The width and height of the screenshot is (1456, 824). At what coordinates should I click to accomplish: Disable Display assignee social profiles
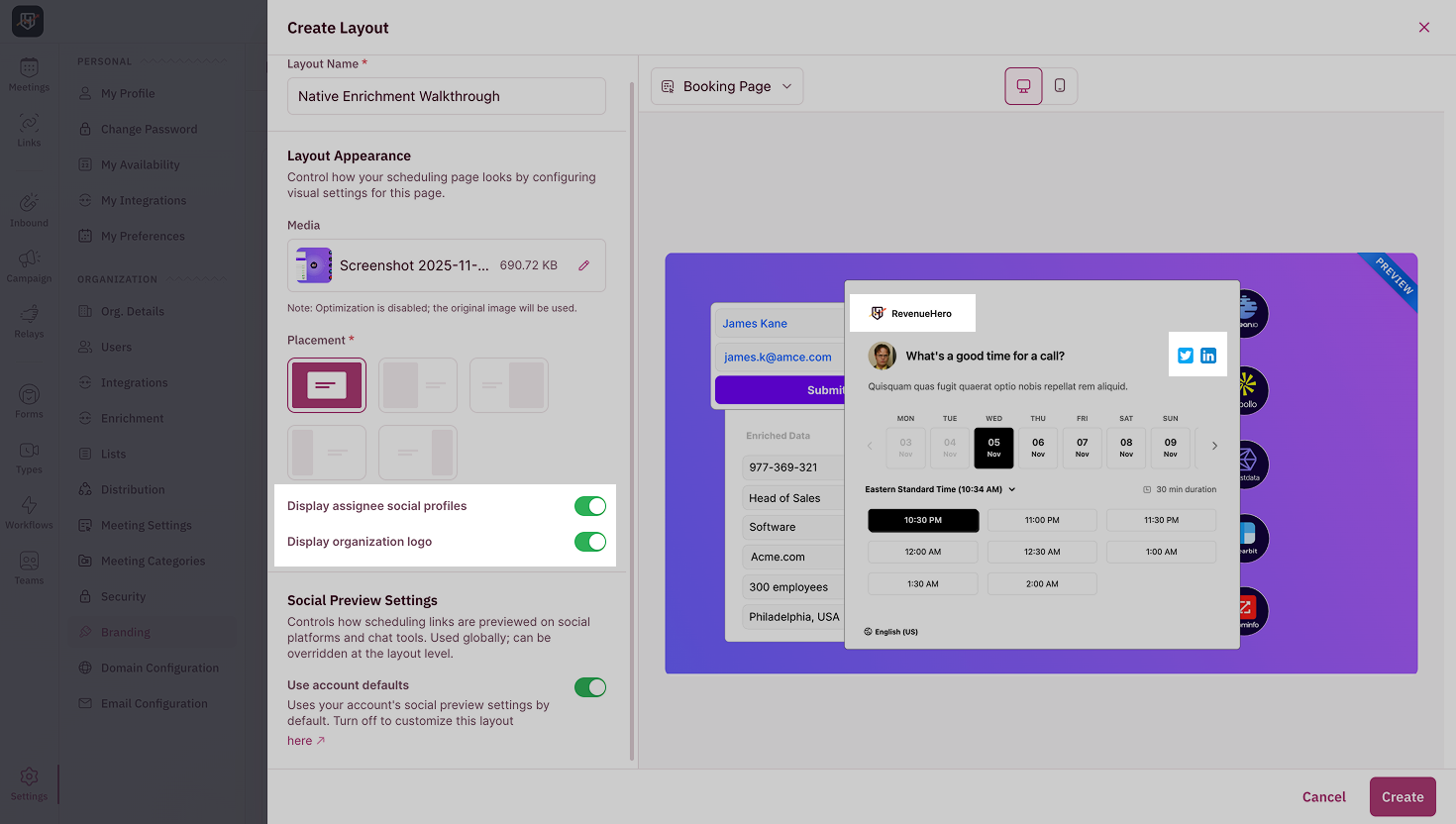(589, 505)
